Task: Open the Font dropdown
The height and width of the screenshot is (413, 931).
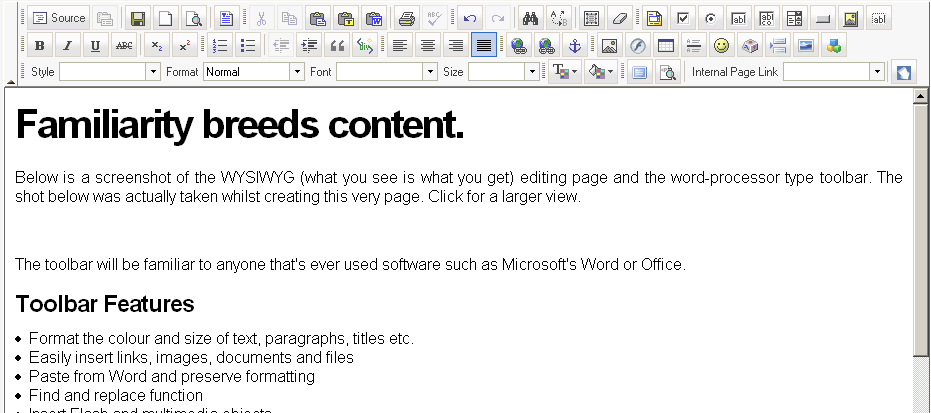Action: (x=387, y=72)
